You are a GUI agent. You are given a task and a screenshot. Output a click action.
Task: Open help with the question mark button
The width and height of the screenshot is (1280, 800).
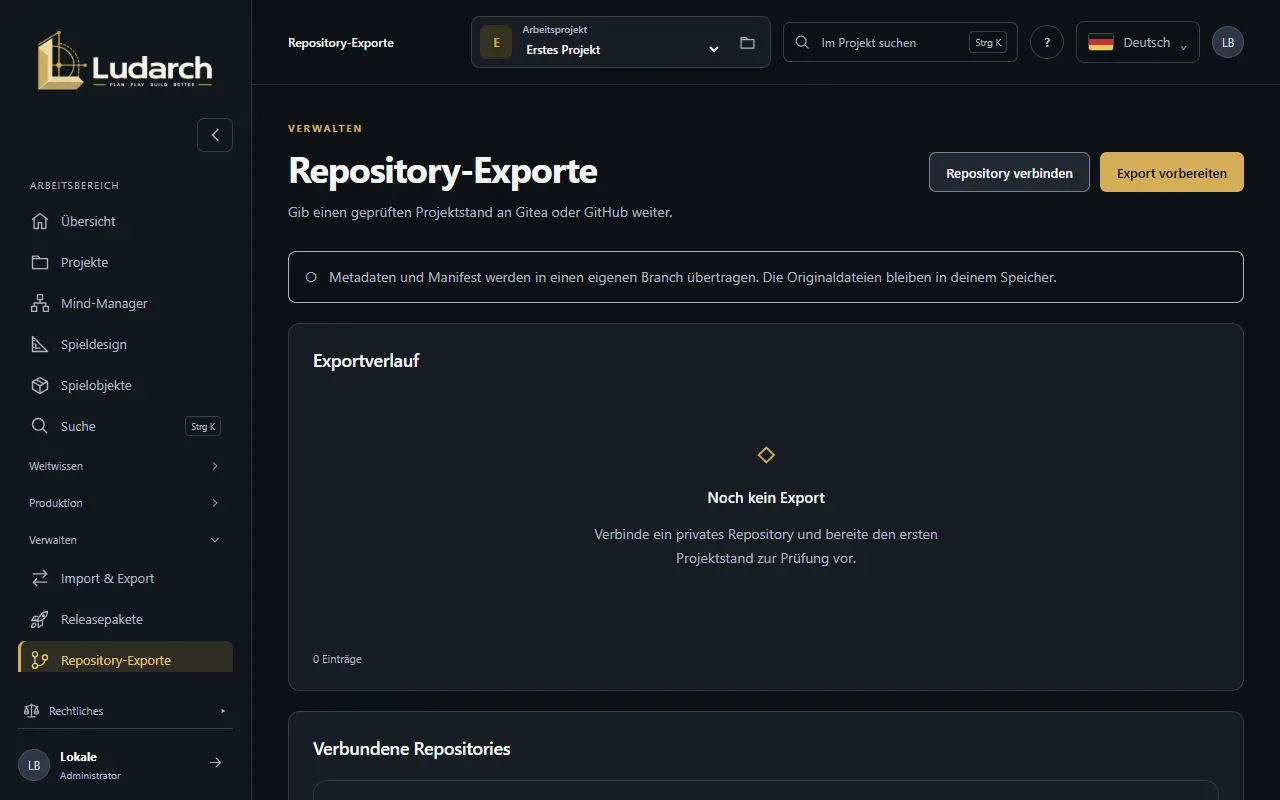[x=1047, y=42]
